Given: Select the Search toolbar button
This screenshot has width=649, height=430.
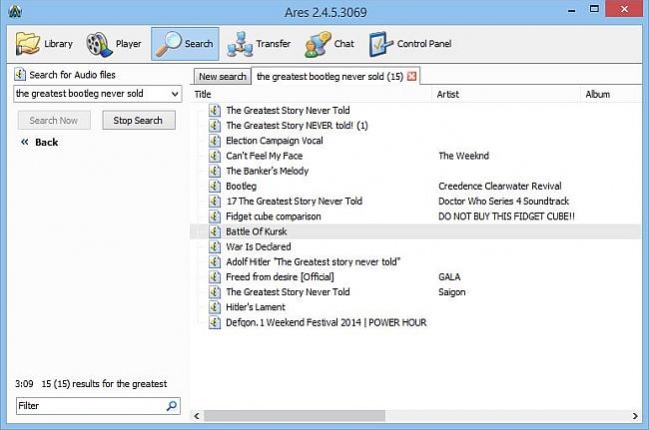Looking at the screenshot, I should click(x=185, y=44).
